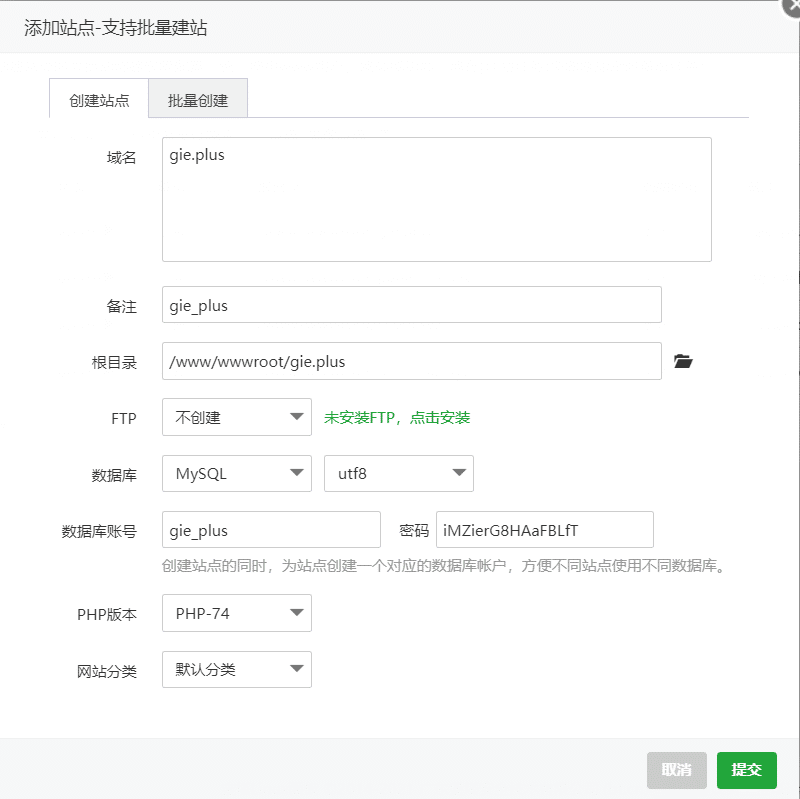Open the MySQL database type dropdown
The image size is (800, 799).
tap(237, 473)
